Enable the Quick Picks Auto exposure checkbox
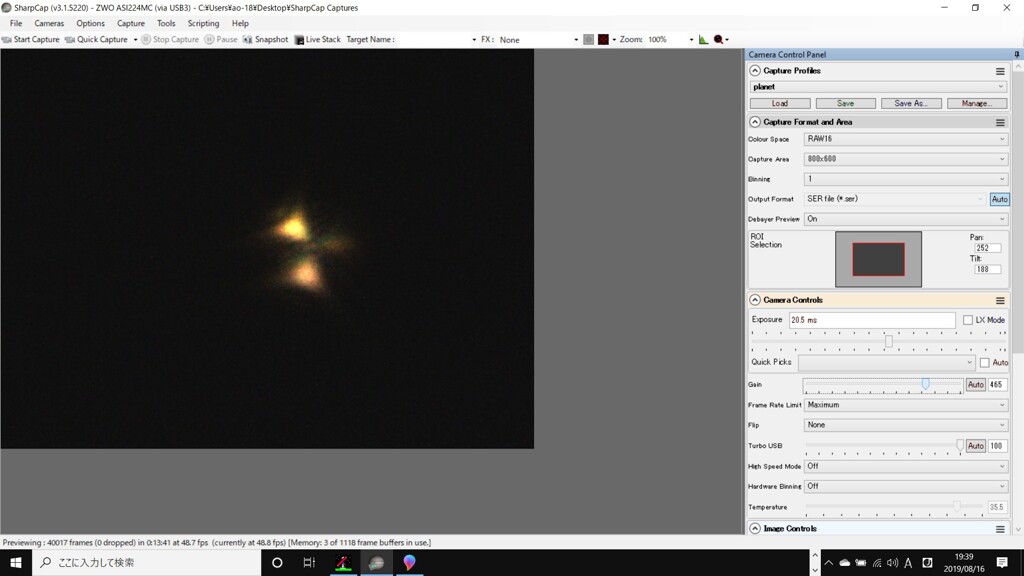This screenshot has height=576, width=1024. (984, 362)
